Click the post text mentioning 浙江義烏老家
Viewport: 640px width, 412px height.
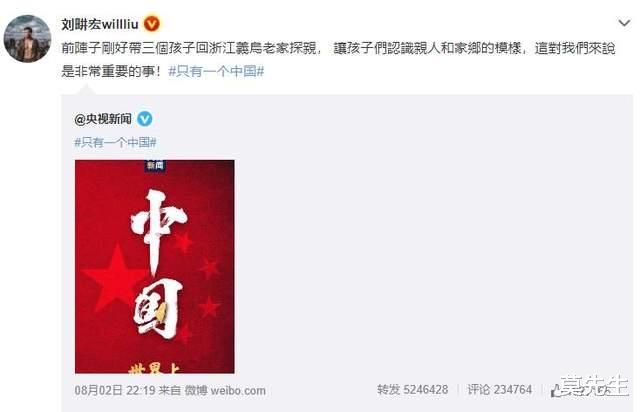[338, 60]
